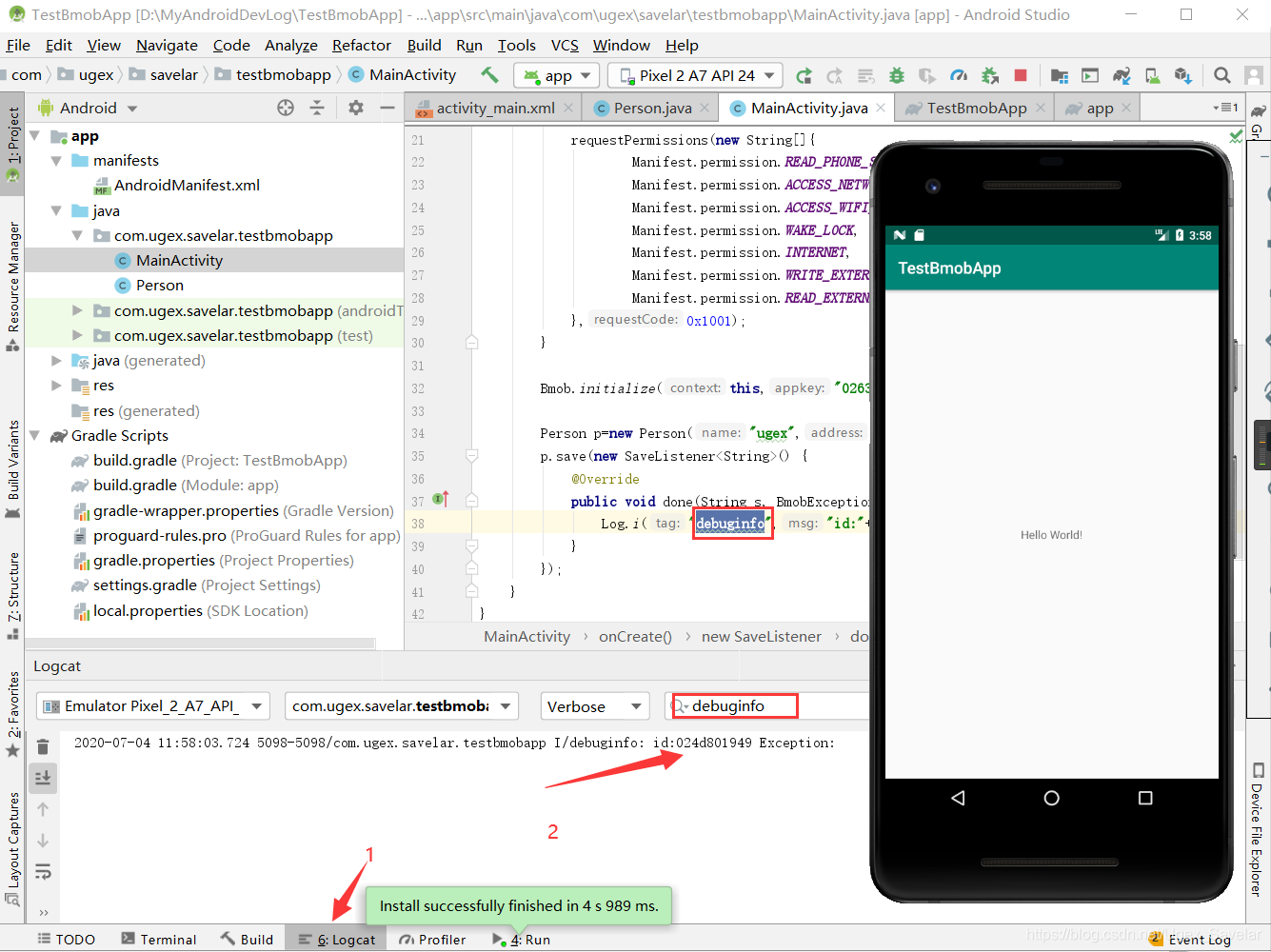Click Collapse All icon in Project panel
The width and height of the screenshot is (1271, 952).
pos(317,108)
